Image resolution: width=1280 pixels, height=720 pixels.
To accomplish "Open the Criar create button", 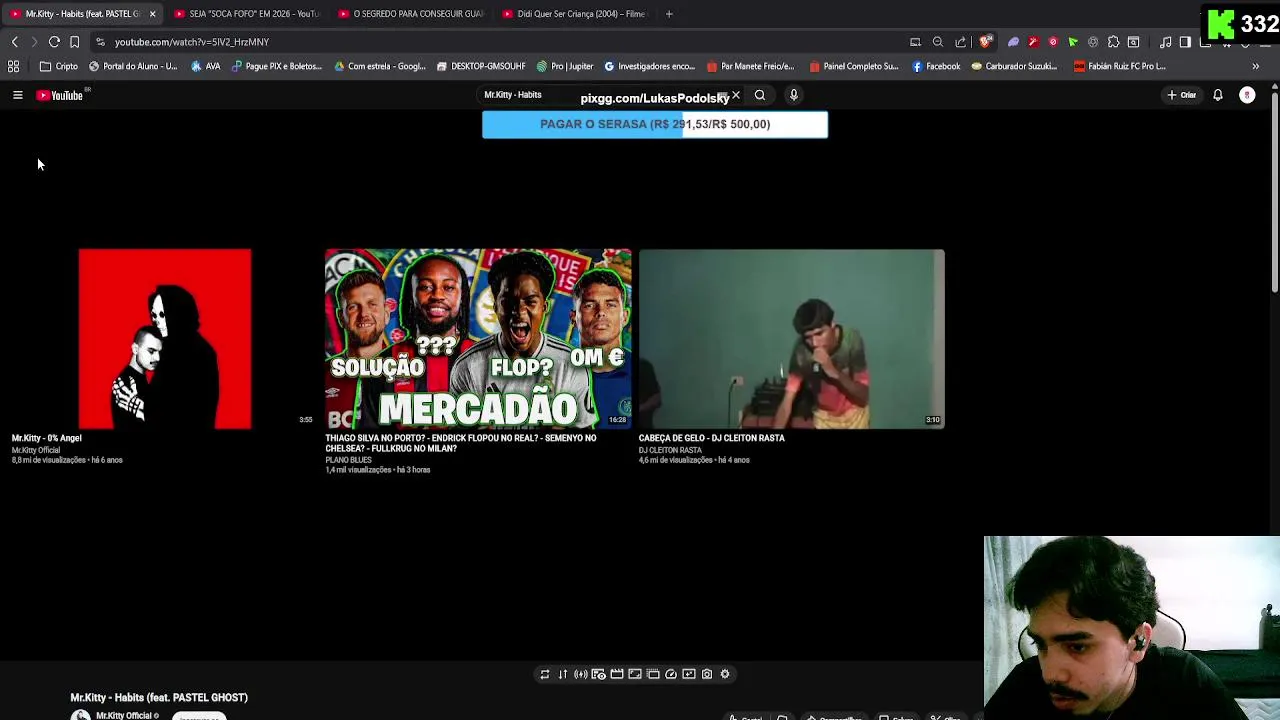I will pyautogui.click(x=1181, y=95).
